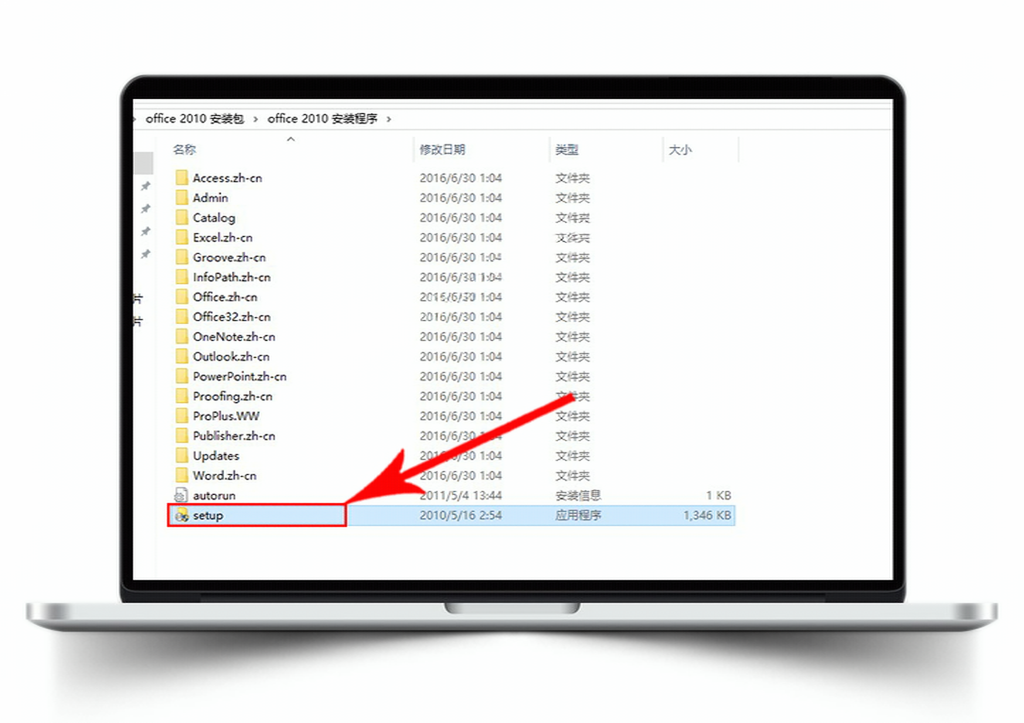Select the 'InfoPath.zh-cn' folder name
The height and width of the screenshot is (723, 1024).
[x=232, y=277]
